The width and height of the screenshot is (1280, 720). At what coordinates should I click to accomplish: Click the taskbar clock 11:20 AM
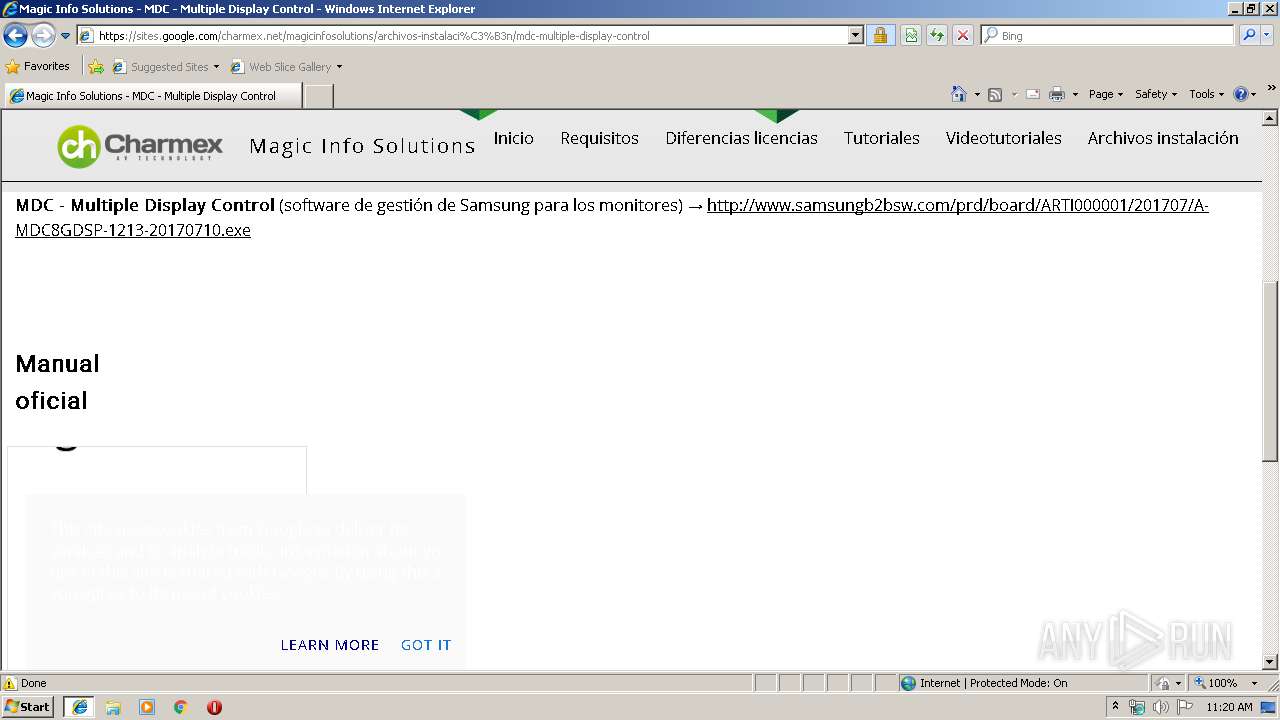click(x=1229, y=707)
